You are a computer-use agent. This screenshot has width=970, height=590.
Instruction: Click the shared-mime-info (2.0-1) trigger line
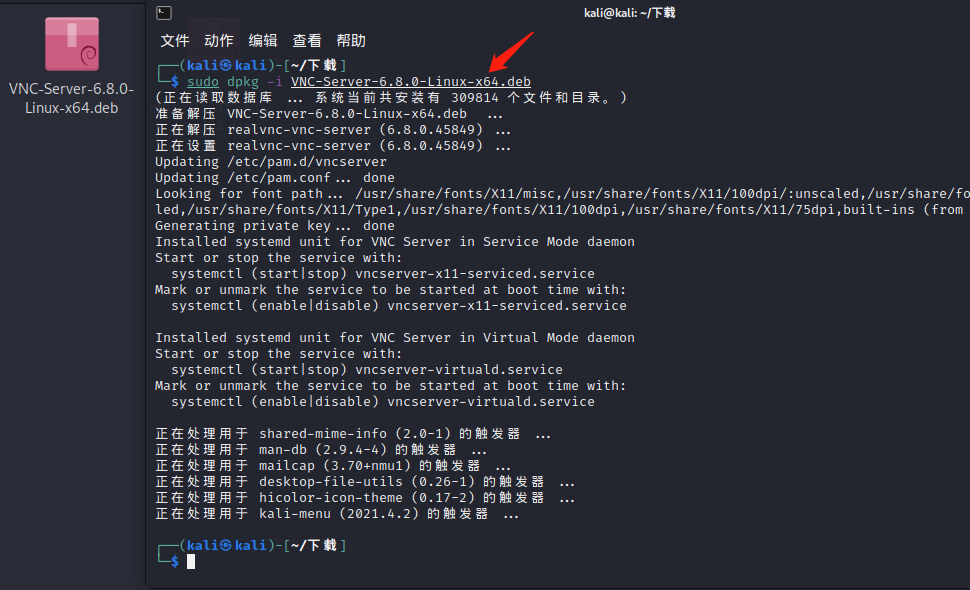click(x=353, y=434)
